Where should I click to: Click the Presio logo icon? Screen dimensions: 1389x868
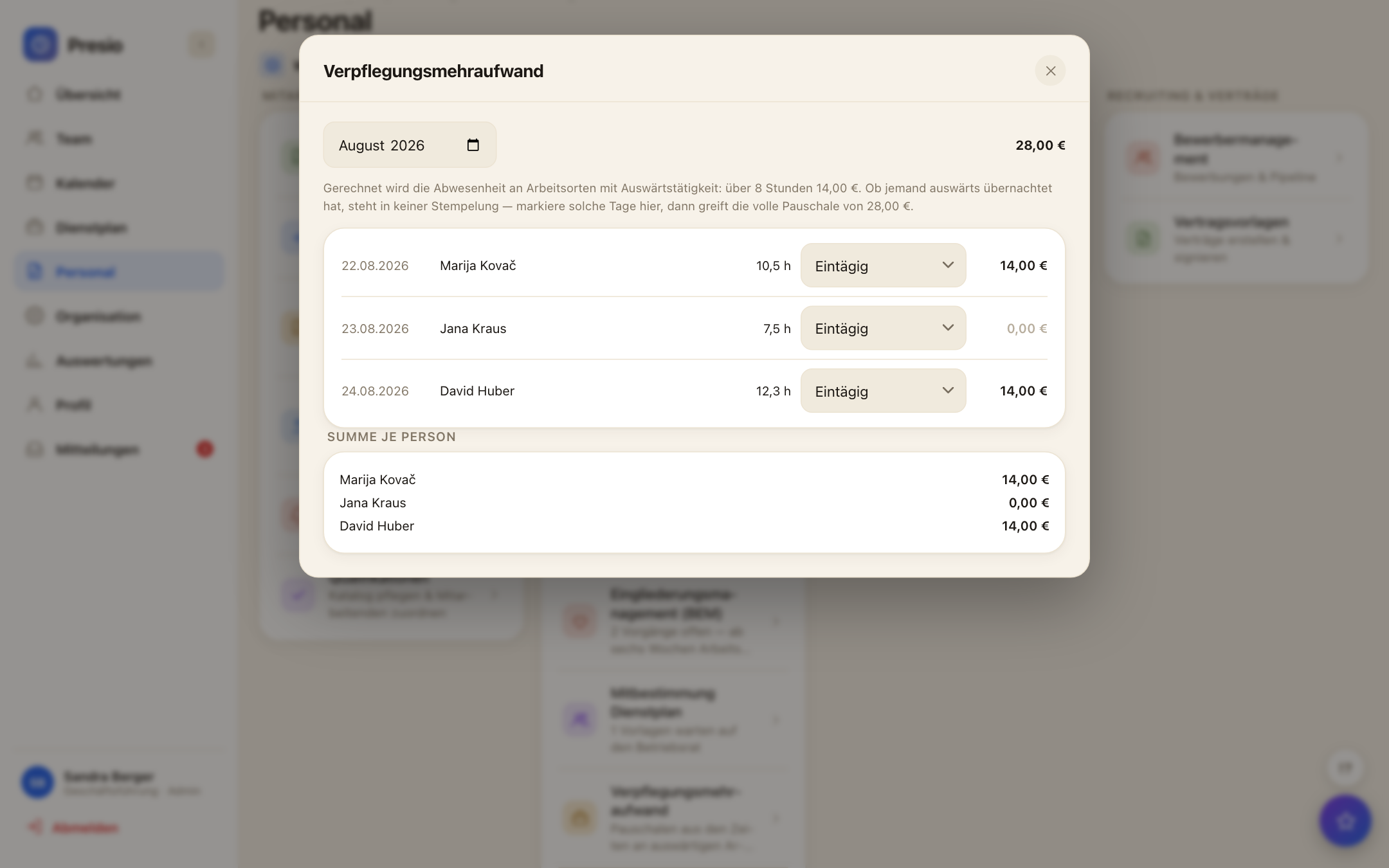[x=40, y=45]
